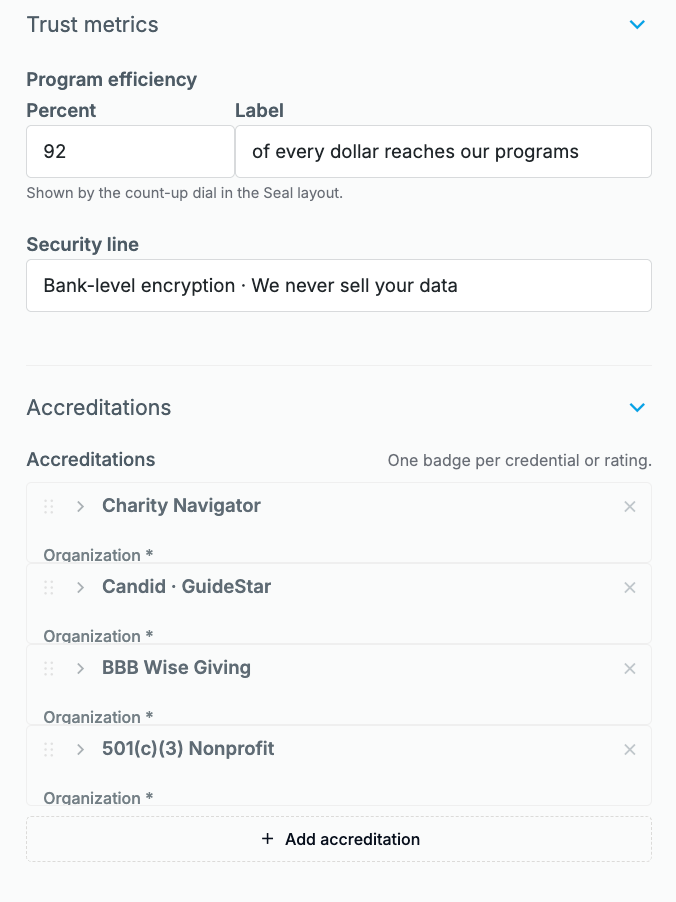Remove the Charity Navigator accreditation
Image resolution: width=676 pixels, height=902 pixels.
point(630,506)
